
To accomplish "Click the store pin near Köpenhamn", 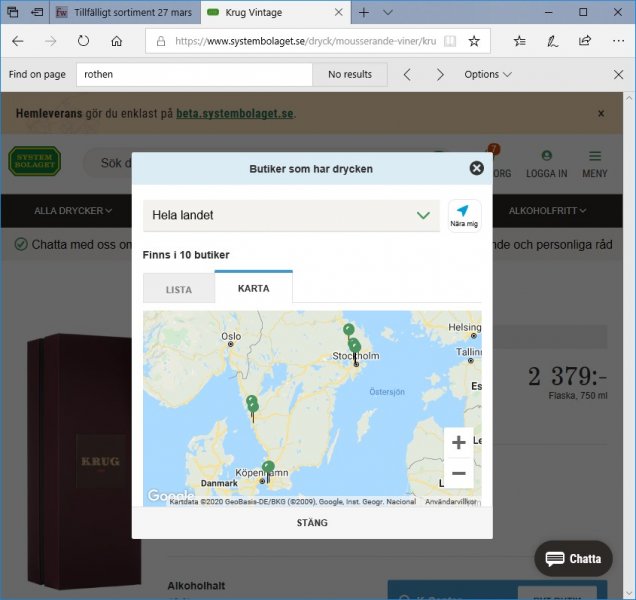I will (268, 468).
